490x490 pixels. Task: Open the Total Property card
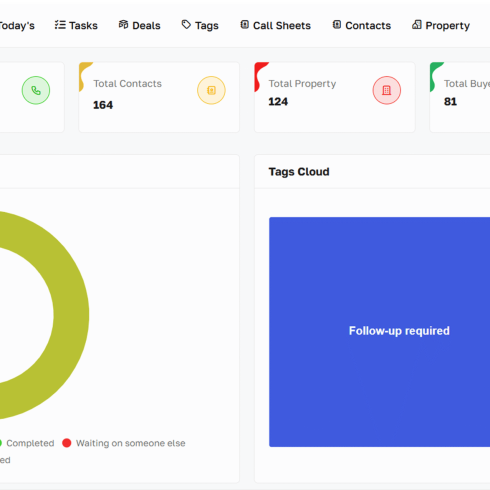pos(335,97)
